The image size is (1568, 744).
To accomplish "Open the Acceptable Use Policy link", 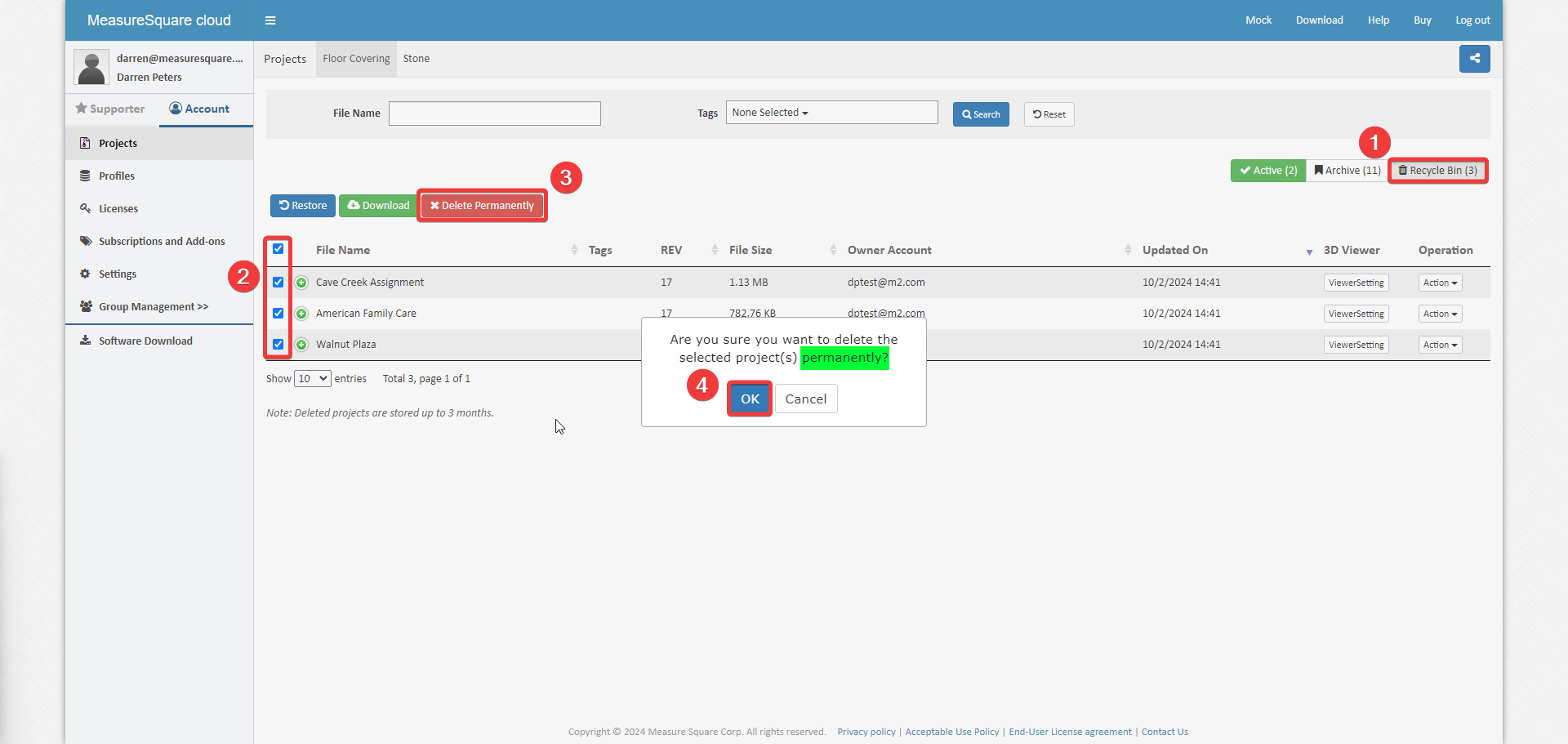I will tap(952, 732).
